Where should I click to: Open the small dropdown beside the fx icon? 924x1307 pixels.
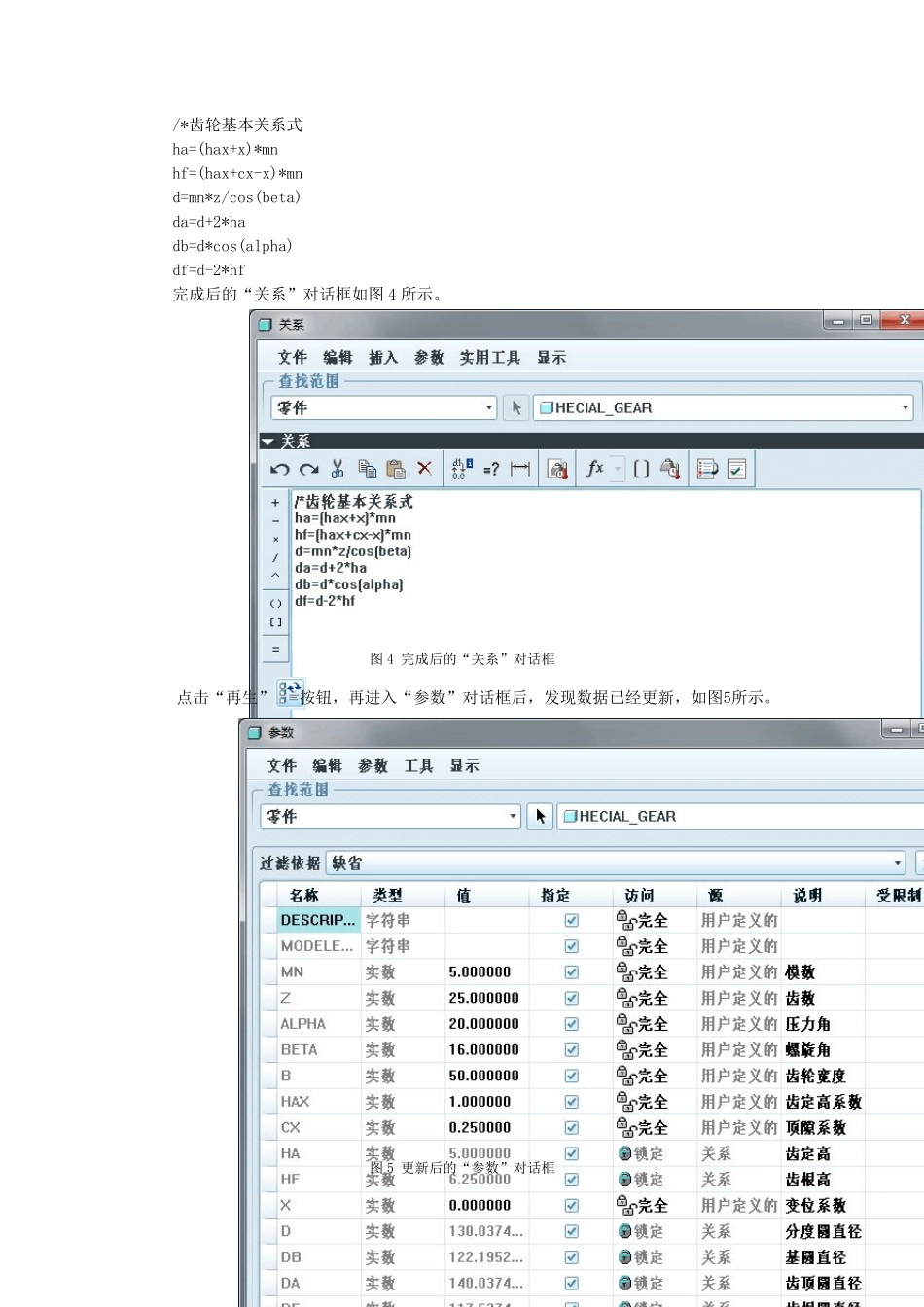point(617,469)
